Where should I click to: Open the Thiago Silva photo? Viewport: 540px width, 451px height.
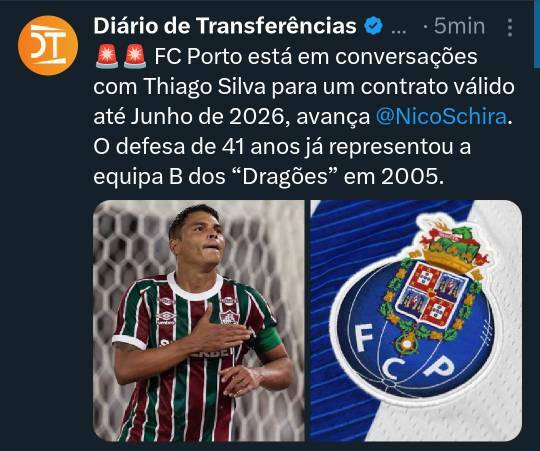point(199,321)
